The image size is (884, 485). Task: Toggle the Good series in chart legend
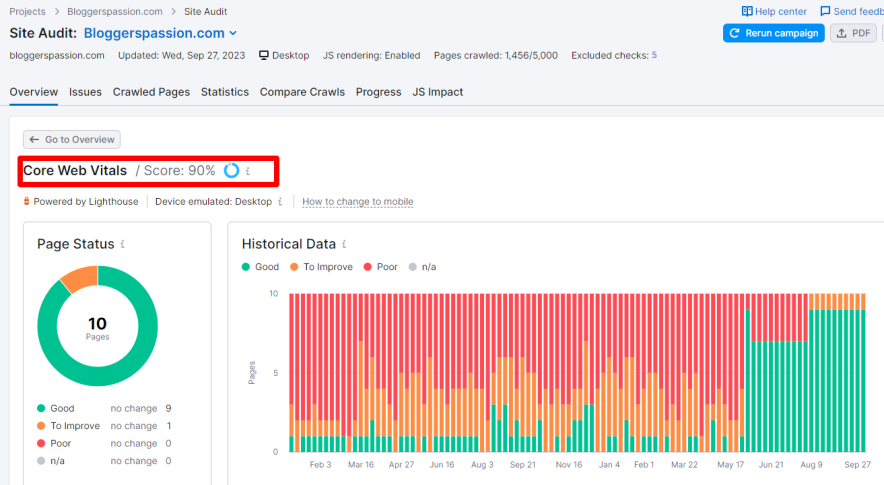coord(260,267)
